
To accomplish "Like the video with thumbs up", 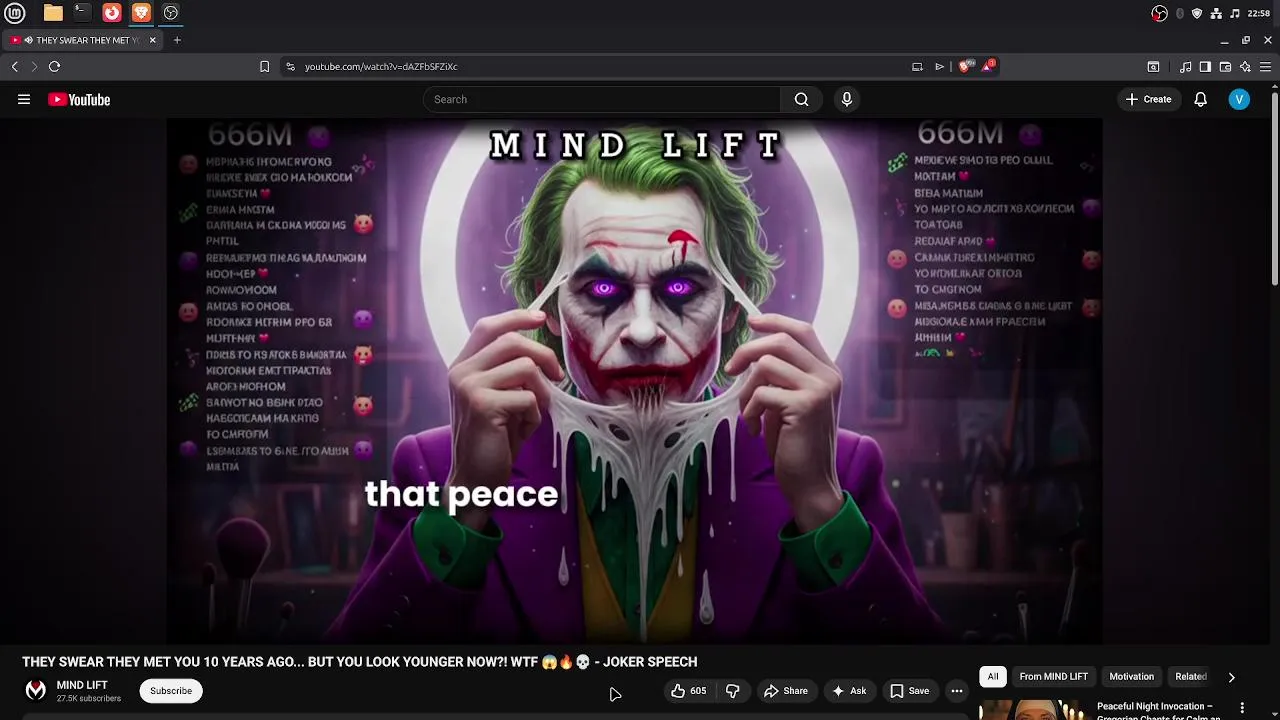I will [688, 691].
